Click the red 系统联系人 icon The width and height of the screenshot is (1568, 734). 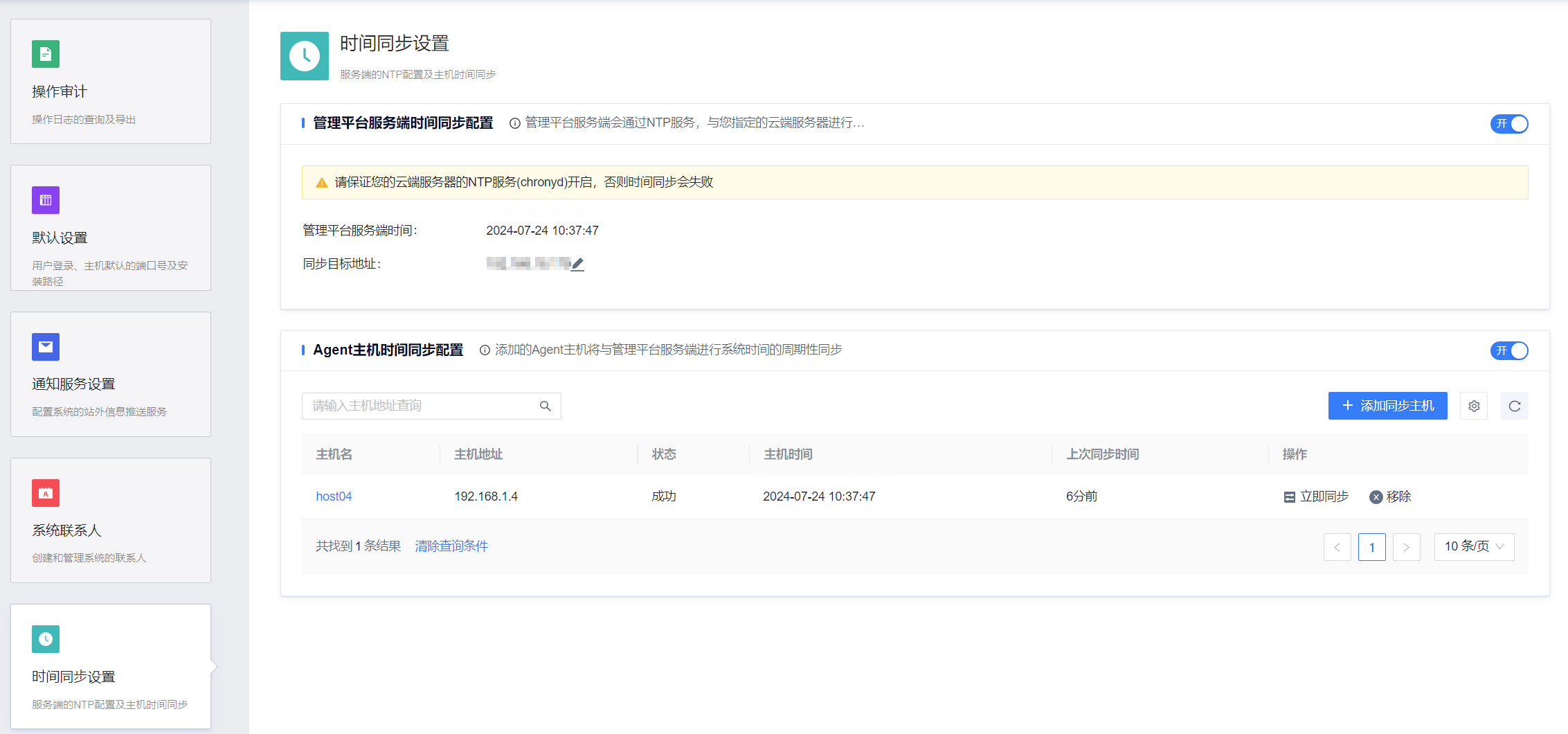pyautogui.click(x=46, y=493)
